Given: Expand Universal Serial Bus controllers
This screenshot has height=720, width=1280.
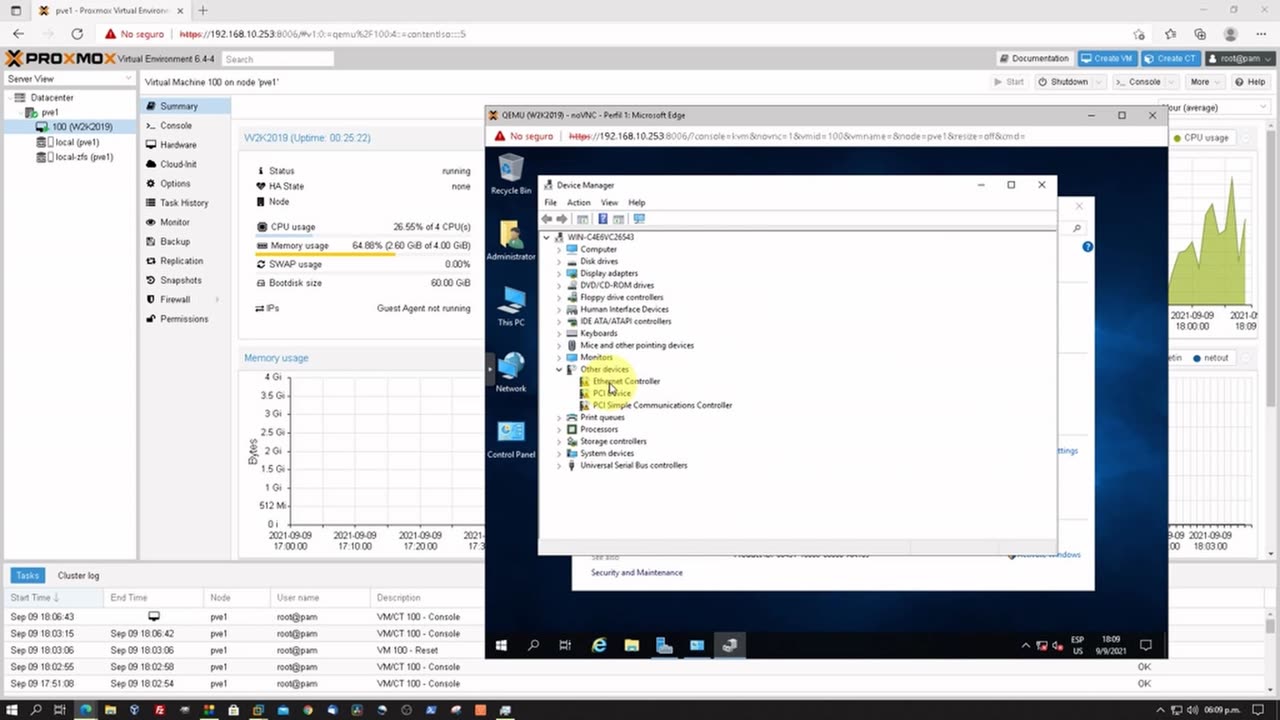Looking at the screenshot, I should 559,465.
